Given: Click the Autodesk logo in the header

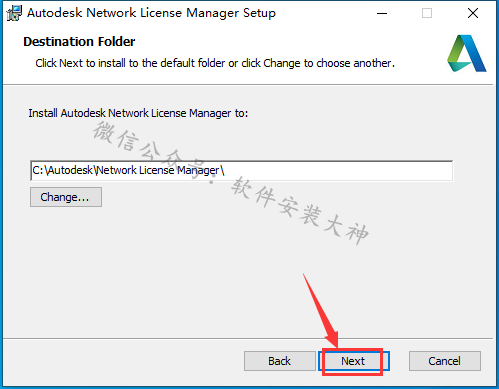Looking at the screenshot, I should pyautogui.click(x=467, y=53).
